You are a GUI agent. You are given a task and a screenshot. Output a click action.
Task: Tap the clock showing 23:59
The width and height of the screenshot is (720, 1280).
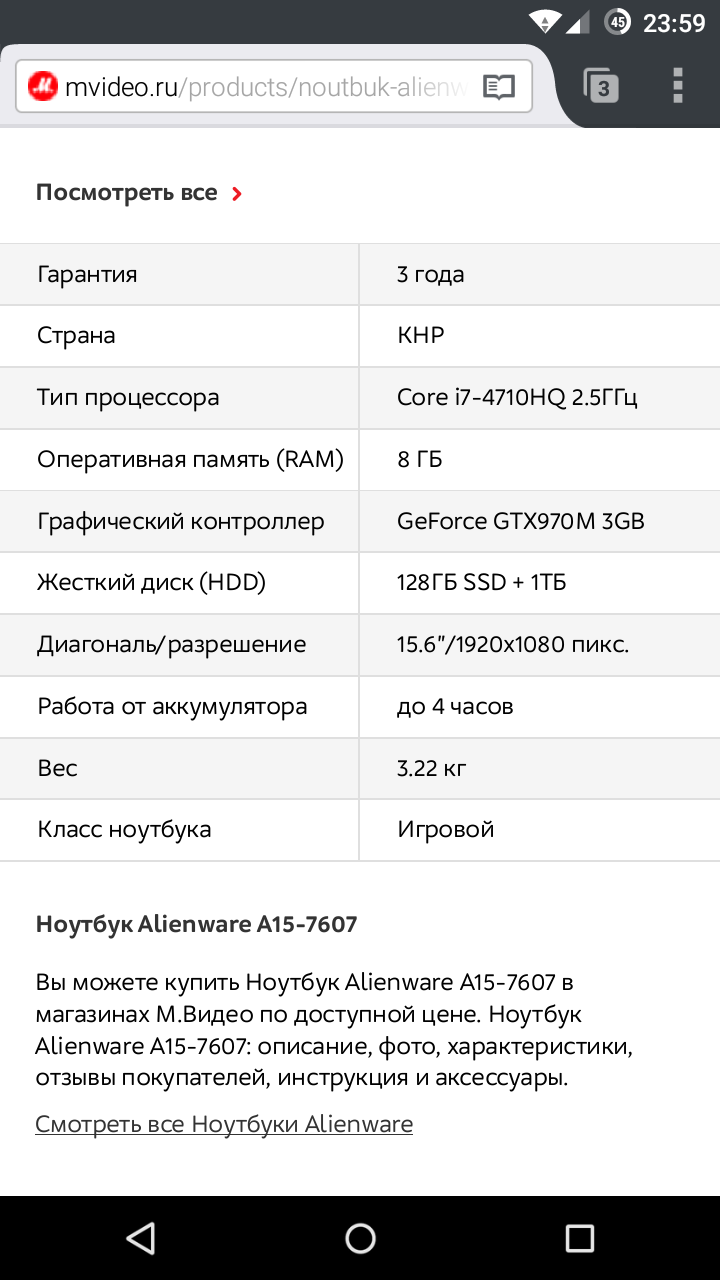coord(674,22)
